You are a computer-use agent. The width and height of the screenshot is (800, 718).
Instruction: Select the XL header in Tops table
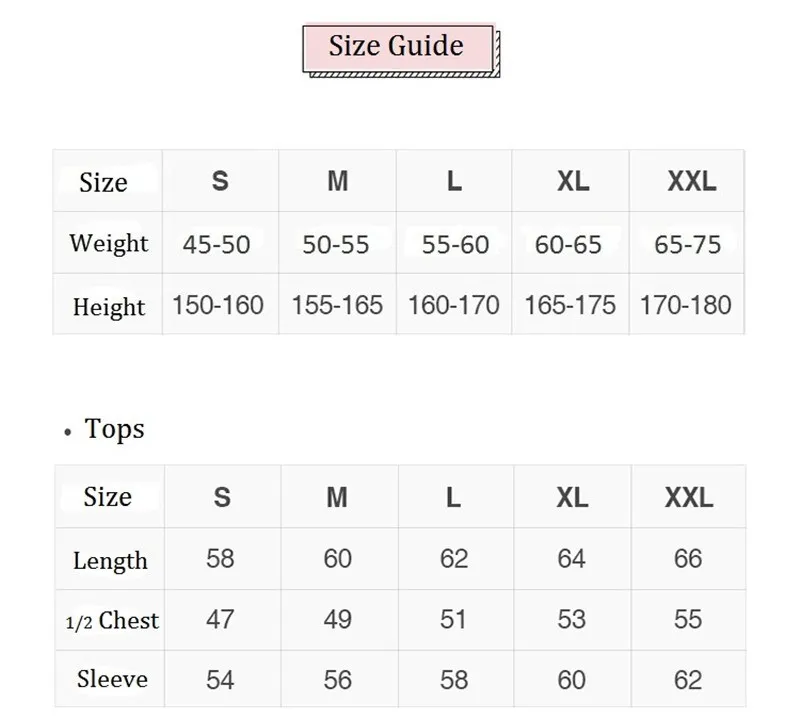pyautogui.click(x=572, y=497)
